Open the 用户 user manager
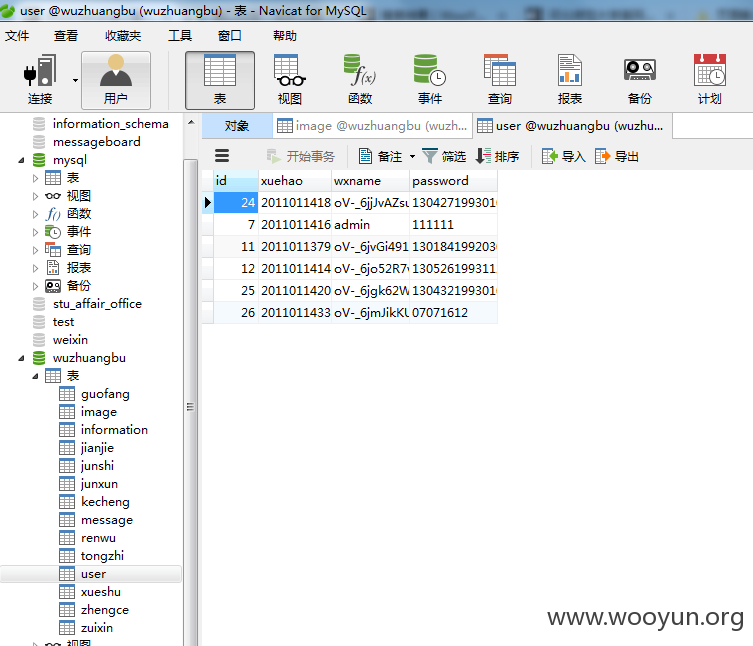The image size is (753, 646). pos(116,80)
